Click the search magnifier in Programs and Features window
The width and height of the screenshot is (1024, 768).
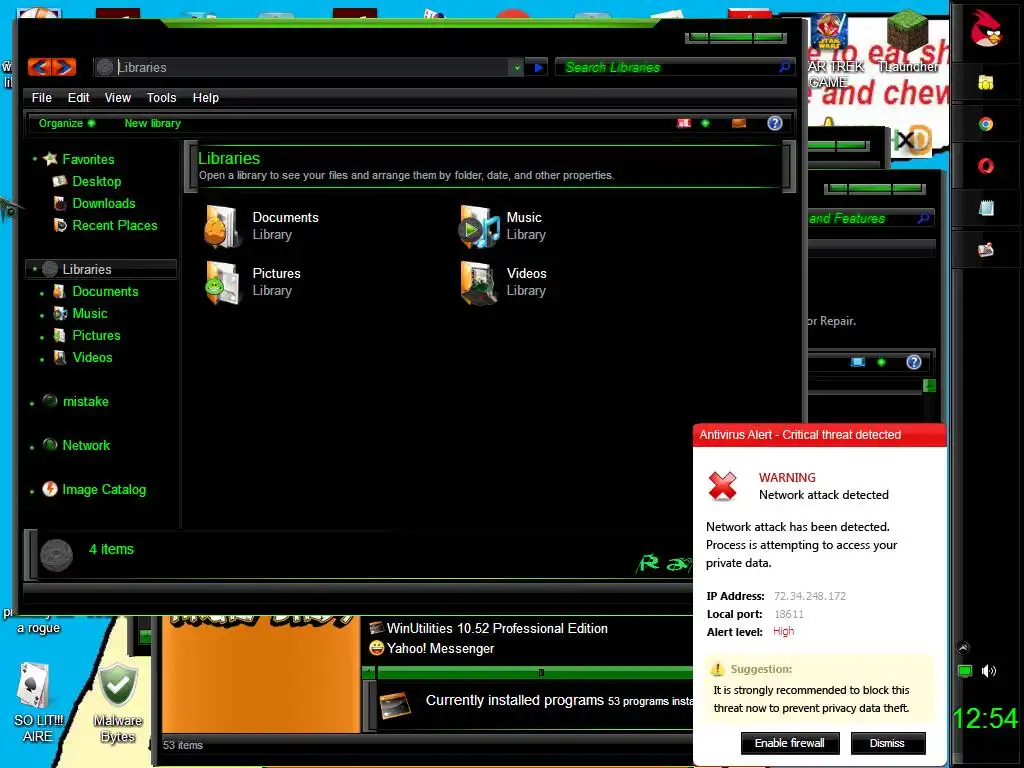923,217
